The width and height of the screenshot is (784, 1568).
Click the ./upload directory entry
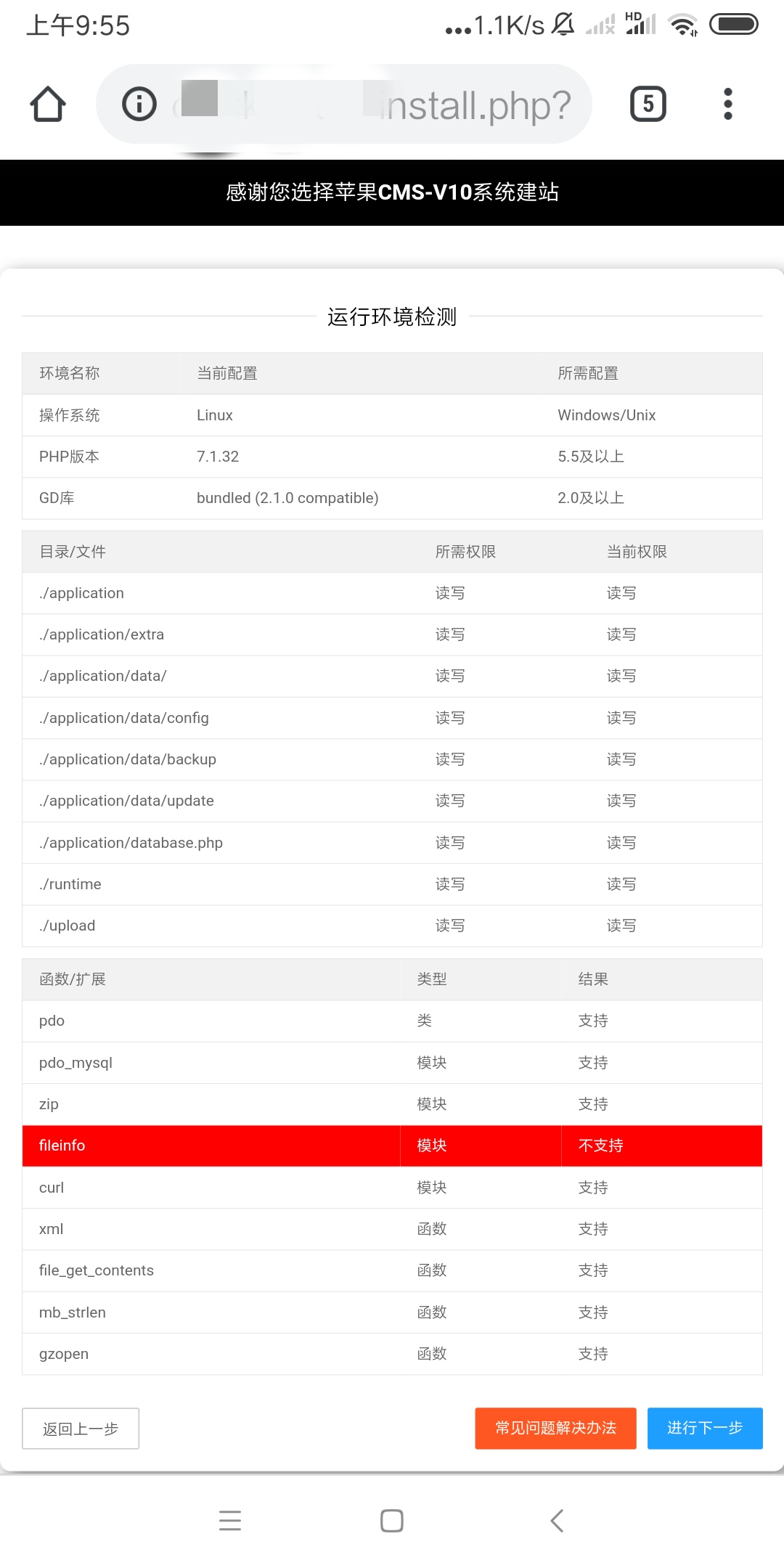point(68,926)
